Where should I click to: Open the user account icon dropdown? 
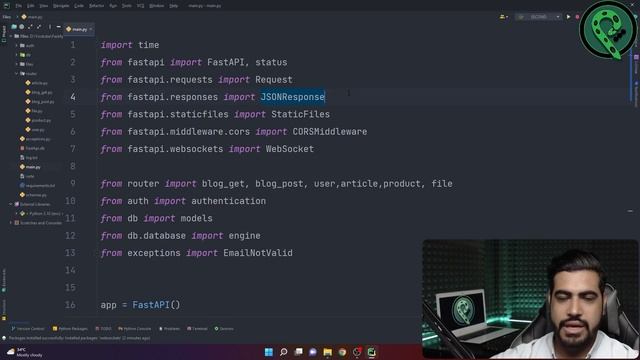tap(504, 17)
